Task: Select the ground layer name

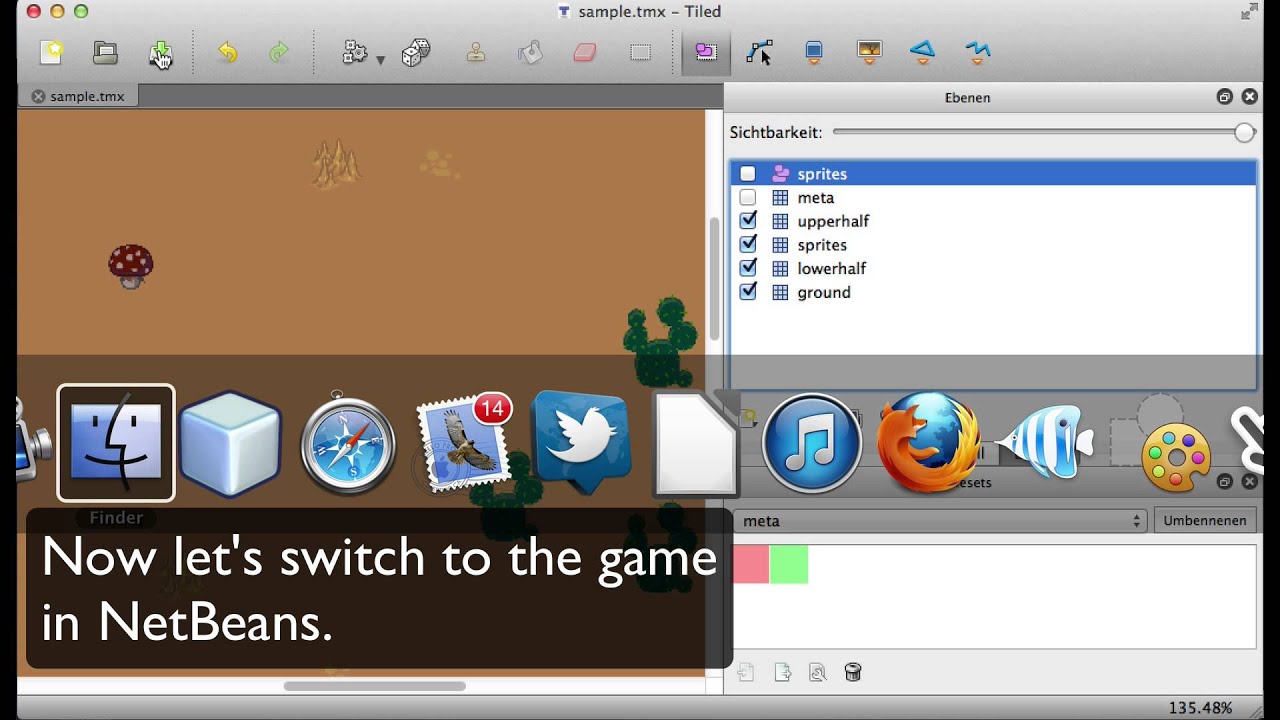Action: [824, 292]
